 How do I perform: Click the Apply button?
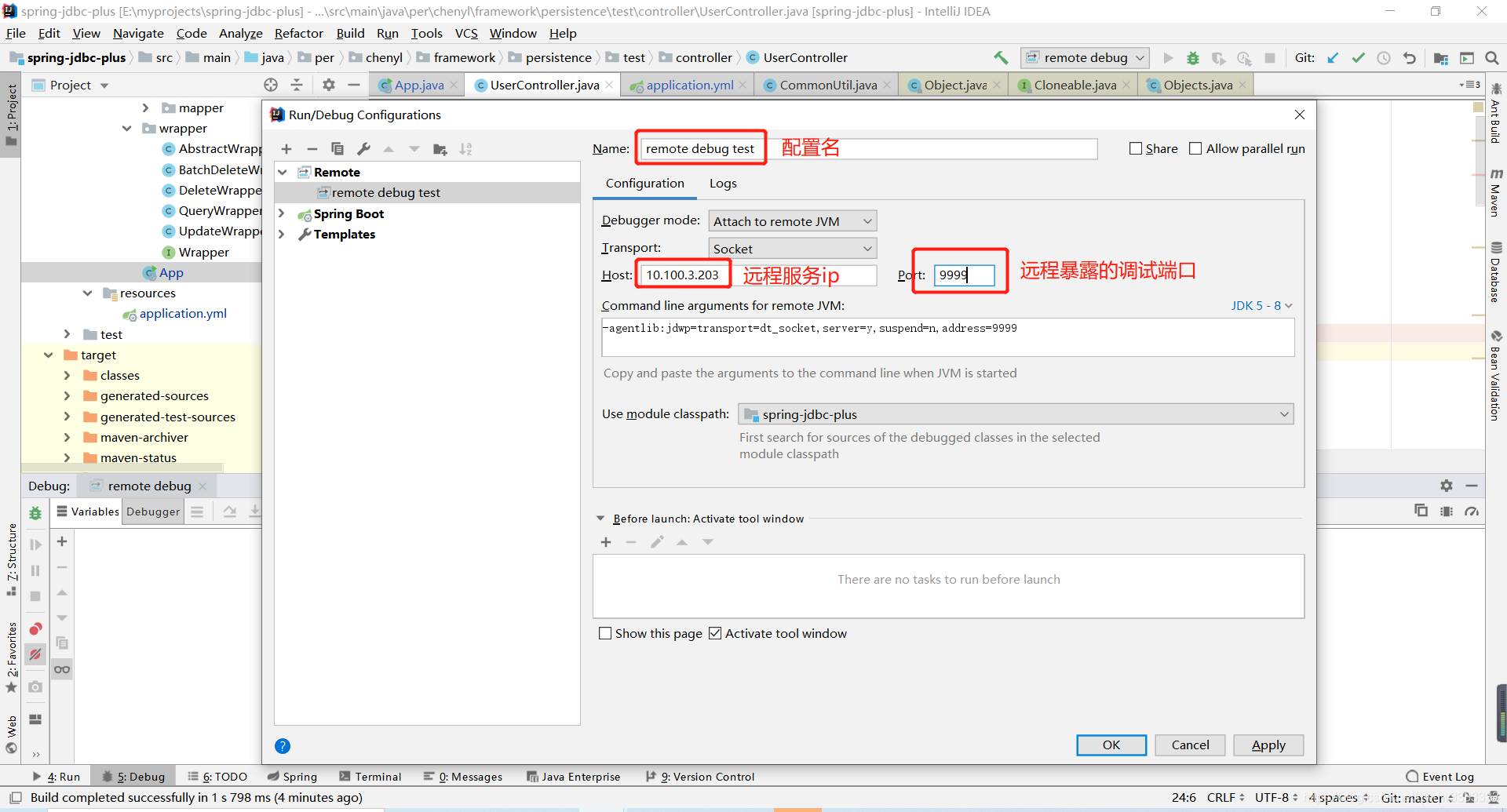[1268, 745]
